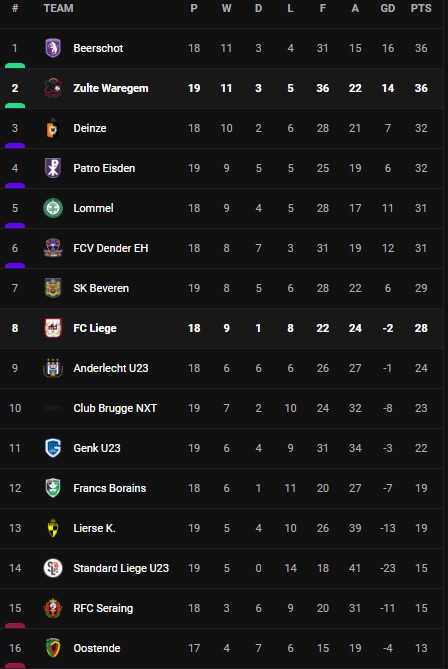This screenshot has height=669, width=448.
Task: Click the TEAM column header
Action: [58, 8]
